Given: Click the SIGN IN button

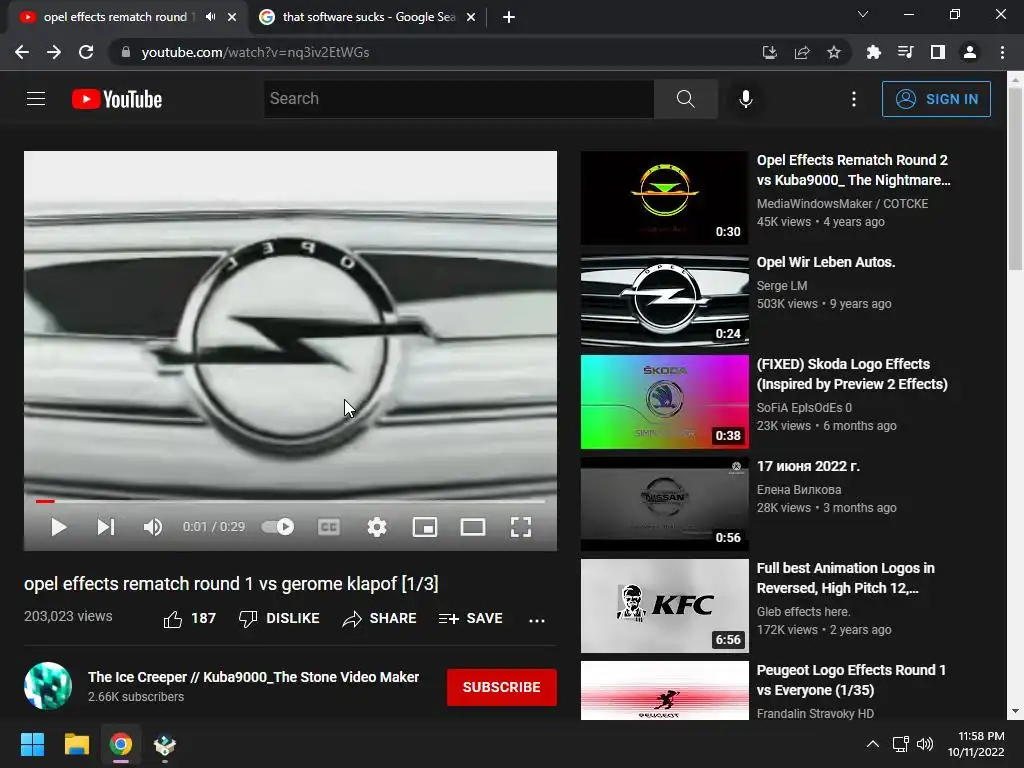Looking at the screenshot, I should coord(936,99).
